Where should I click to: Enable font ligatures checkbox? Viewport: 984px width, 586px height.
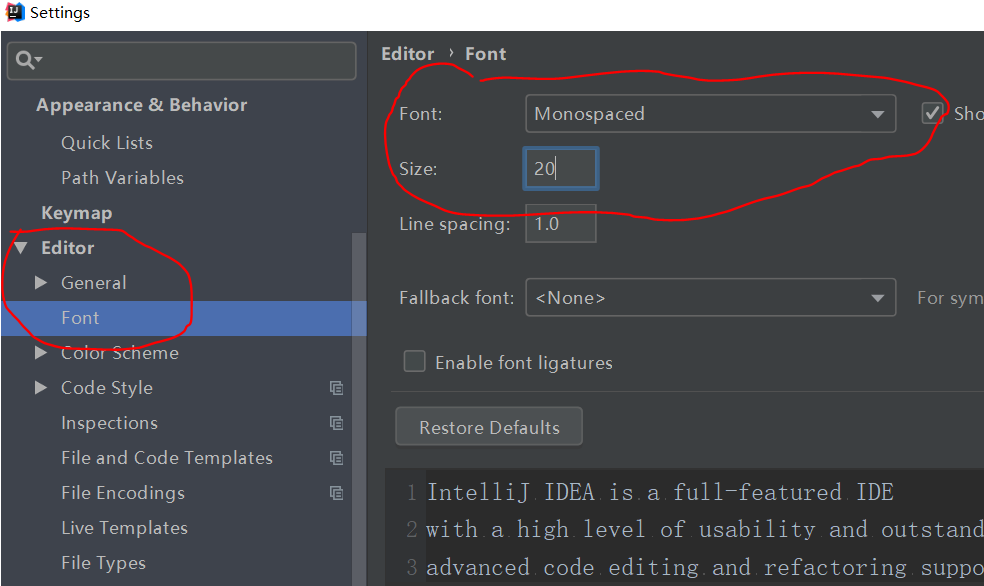pos(415,362)
